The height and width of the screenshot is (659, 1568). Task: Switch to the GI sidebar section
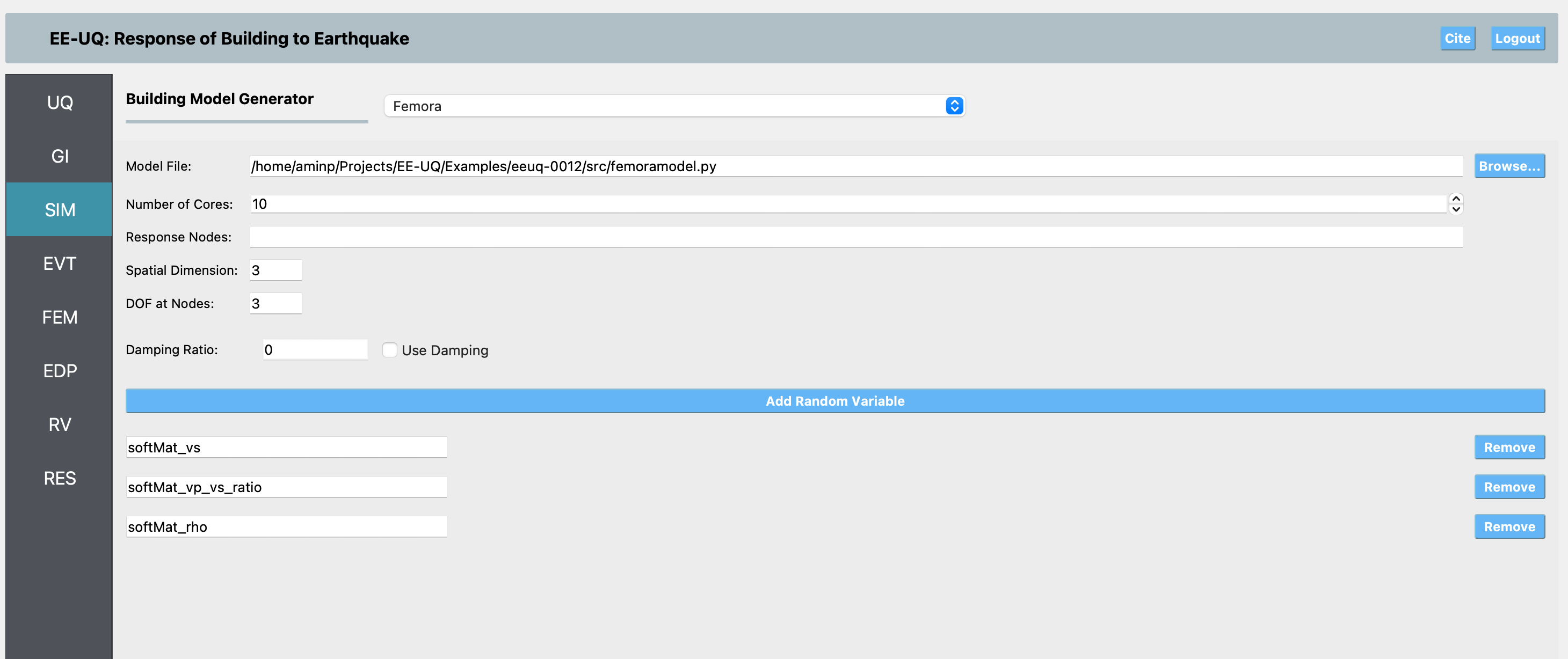point(60,156)
